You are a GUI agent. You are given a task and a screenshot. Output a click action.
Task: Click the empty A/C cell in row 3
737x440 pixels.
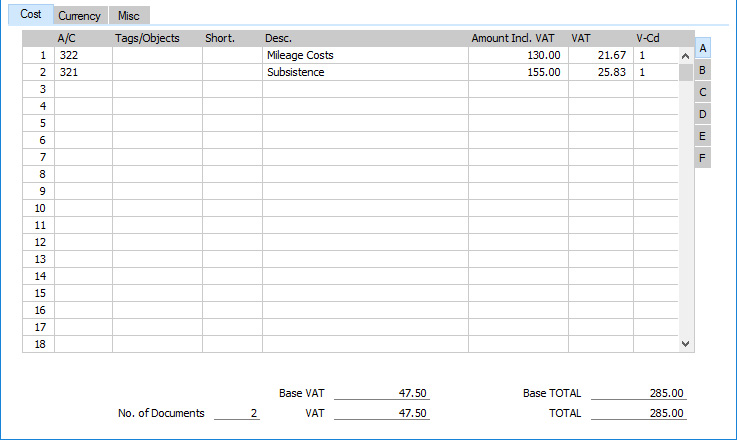pyautogui.click(x=83, y=89)
